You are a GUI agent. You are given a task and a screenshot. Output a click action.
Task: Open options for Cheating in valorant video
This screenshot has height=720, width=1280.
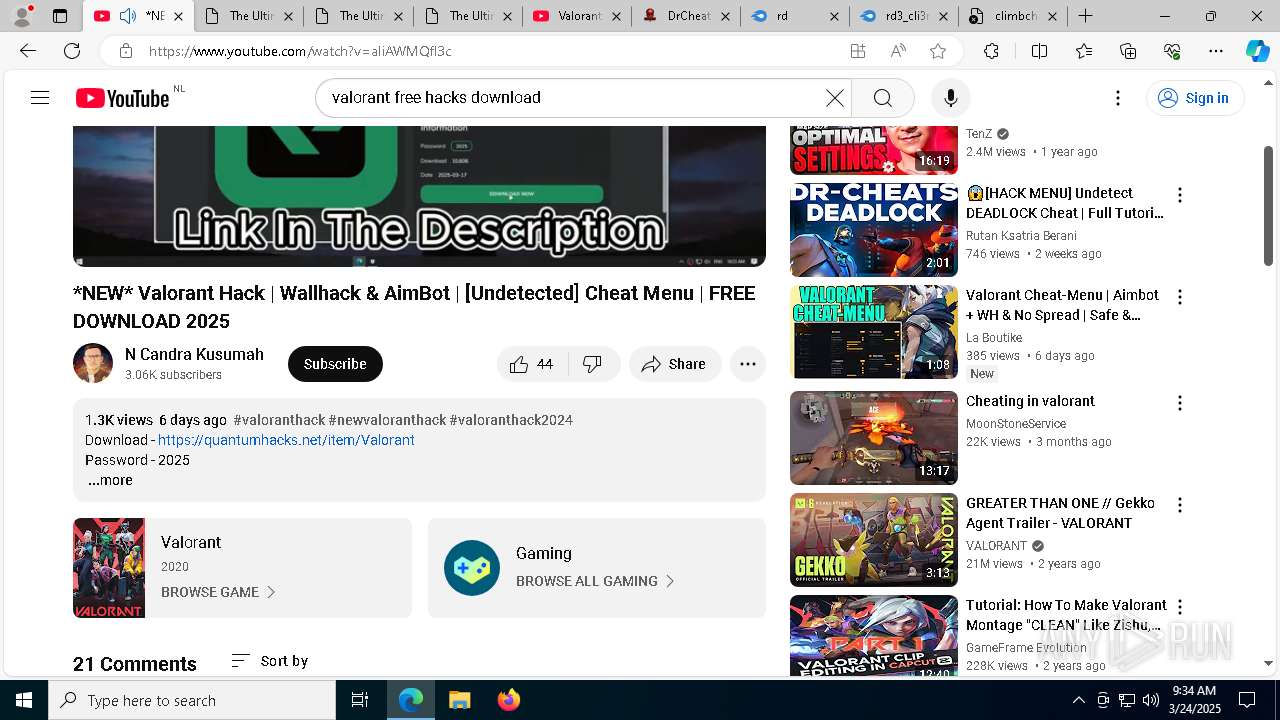[x=1180, y=403]
